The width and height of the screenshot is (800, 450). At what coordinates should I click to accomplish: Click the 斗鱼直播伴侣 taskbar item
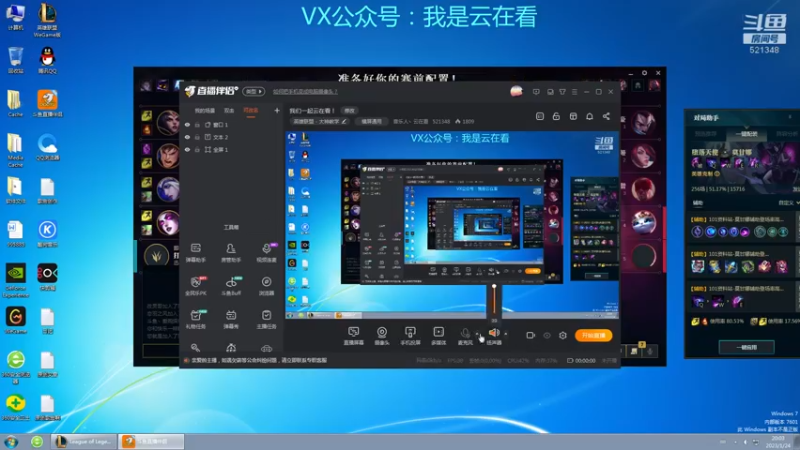[x=151, y=441]
